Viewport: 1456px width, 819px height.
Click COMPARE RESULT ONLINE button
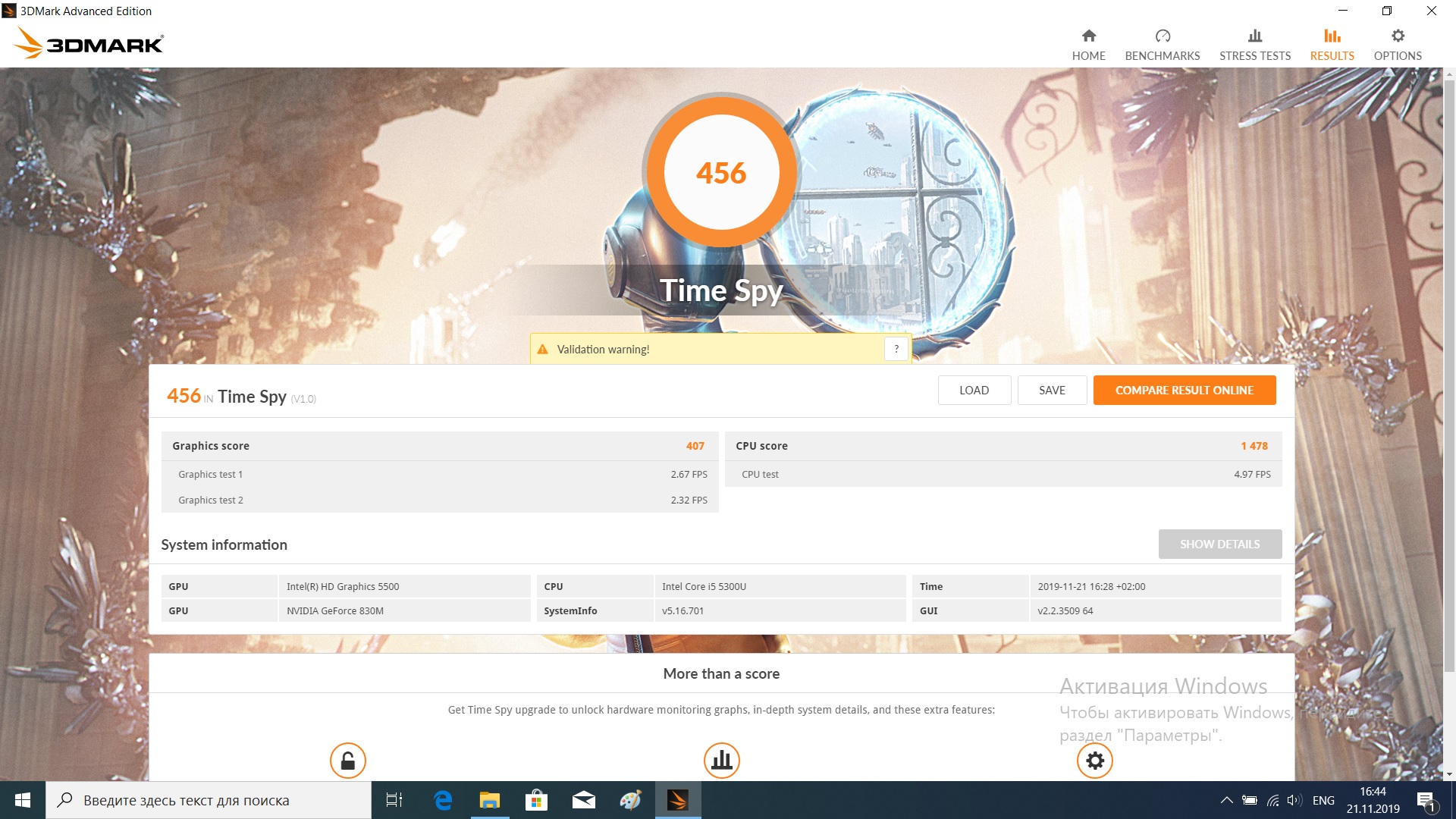pyautogui.click(x=1184, y=390)
